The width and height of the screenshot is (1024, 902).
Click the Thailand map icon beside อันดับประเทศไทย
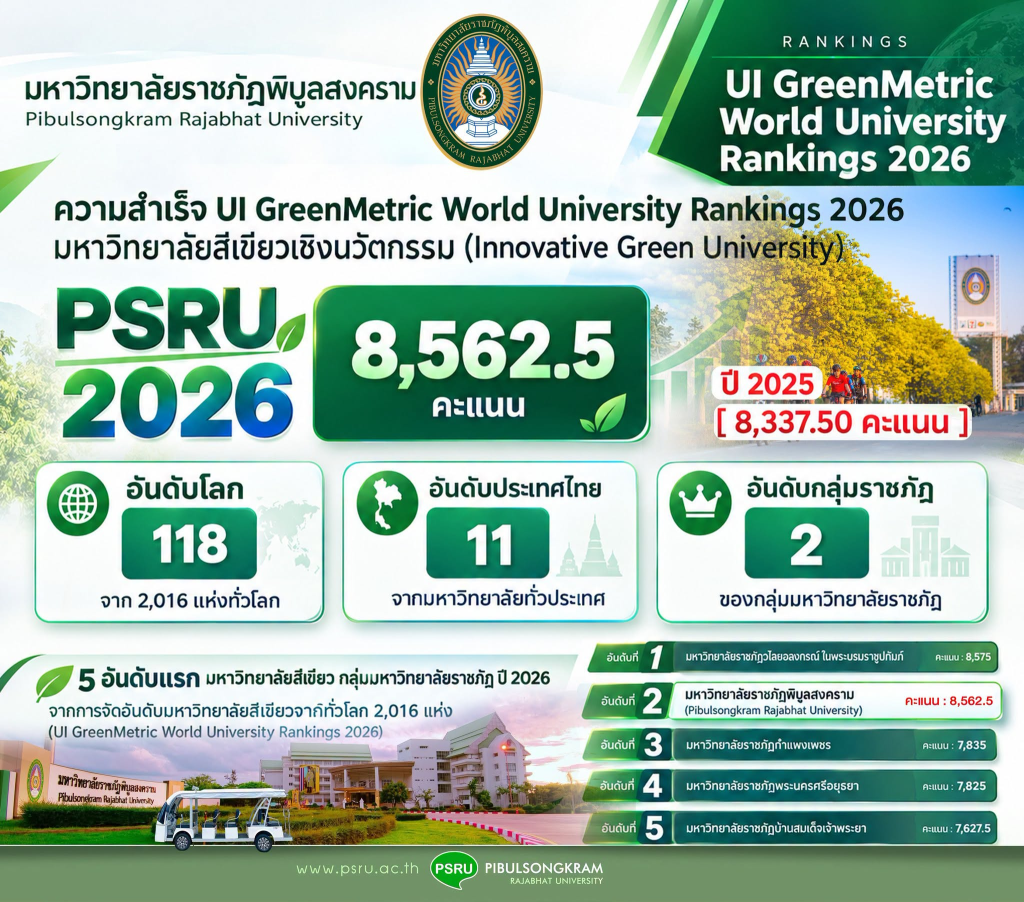click(387, 502)
